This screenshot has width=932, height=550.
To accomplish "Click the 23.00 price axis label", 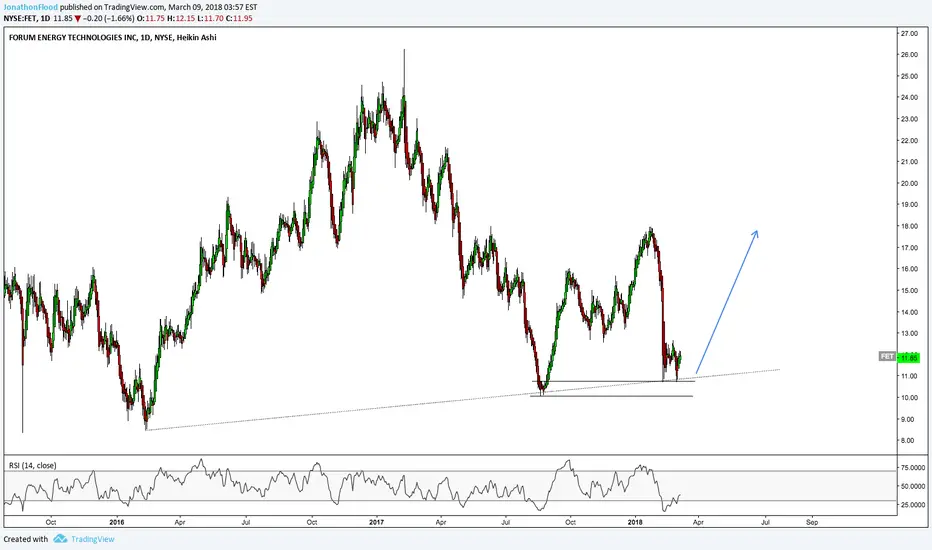I will tap(909, 119).
